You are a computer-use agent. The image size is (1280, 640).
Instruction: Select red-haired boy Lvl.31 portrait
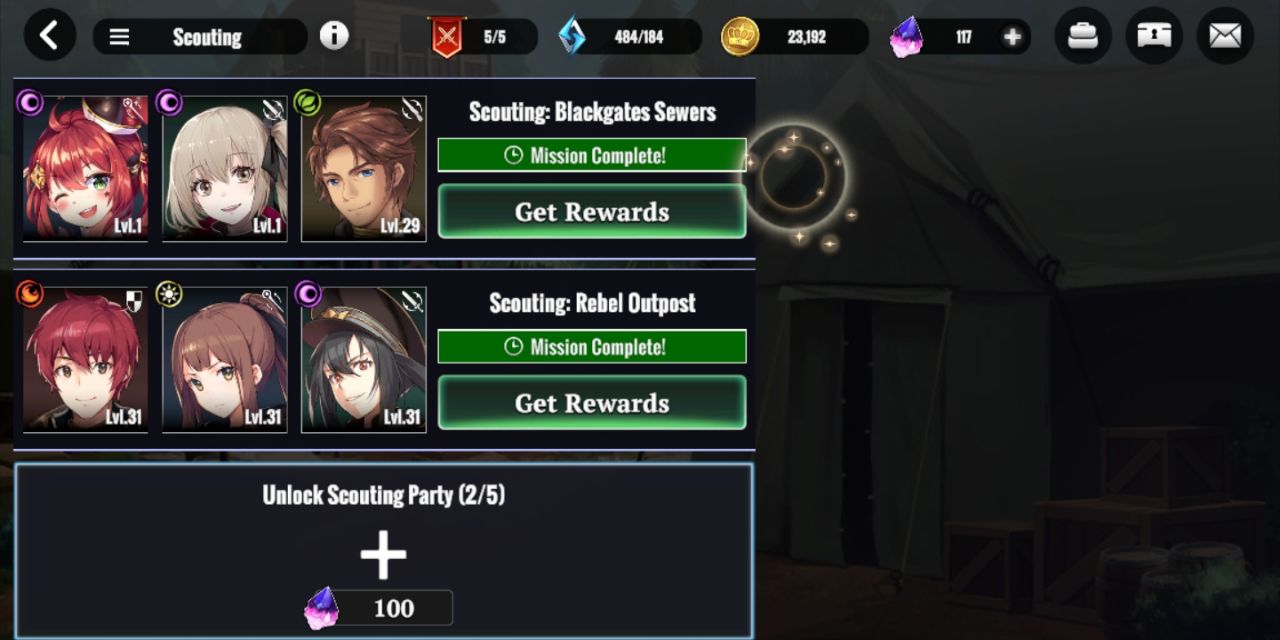point(85,360)
